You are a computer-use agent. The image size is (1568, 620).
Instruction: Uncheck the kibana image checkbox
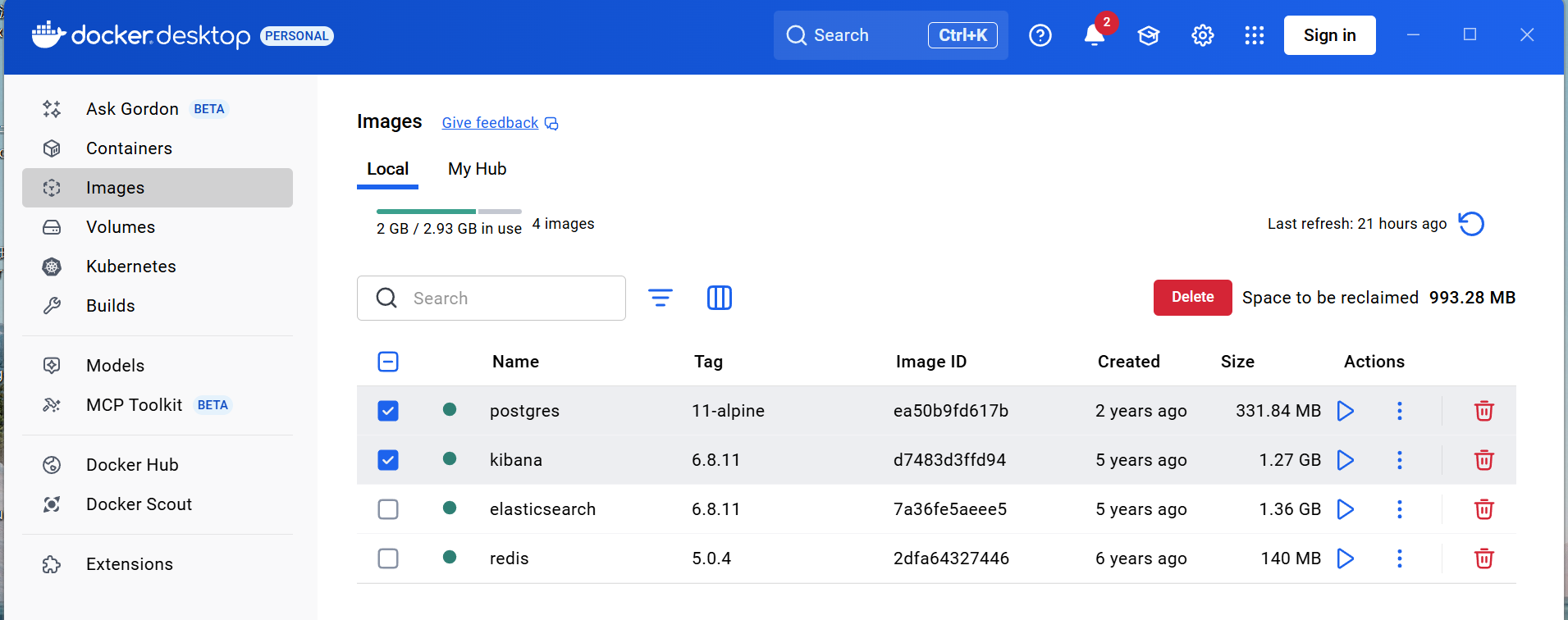[x=388, y=460]
